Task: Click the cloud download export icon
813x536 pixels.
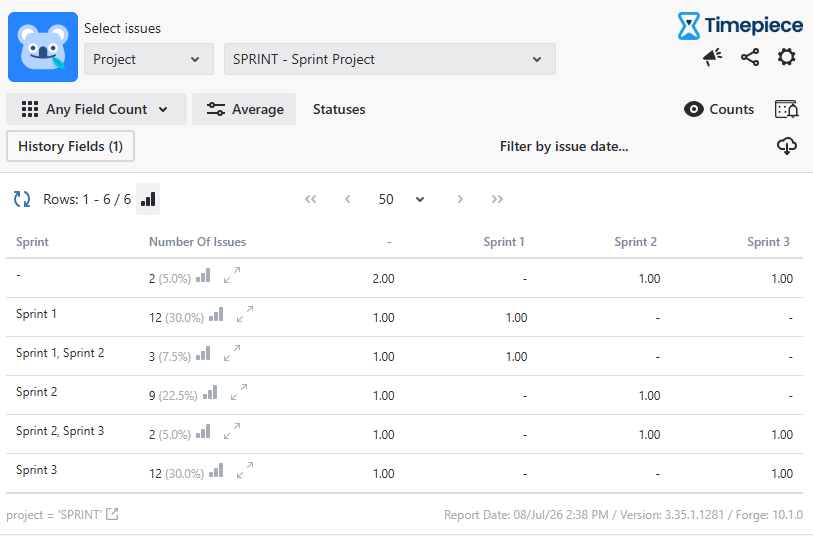Action: pyautogui.click(x=787, y=146)
